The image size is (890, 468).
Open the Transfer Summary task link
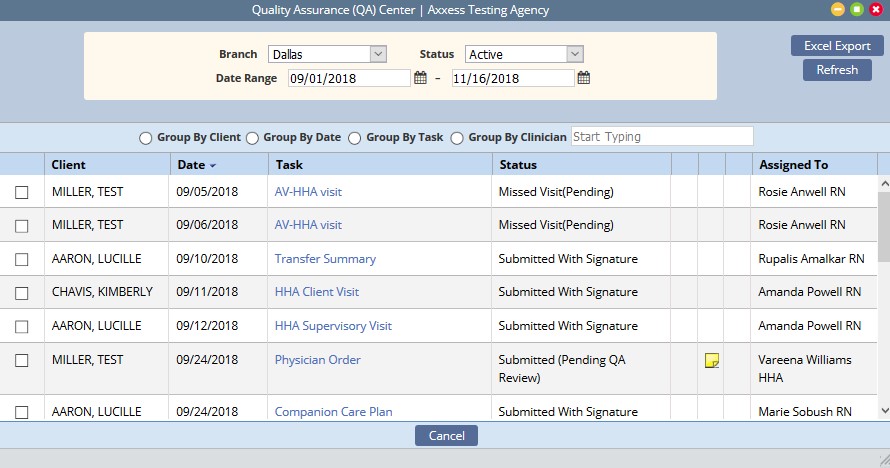[x=325, y=259]
